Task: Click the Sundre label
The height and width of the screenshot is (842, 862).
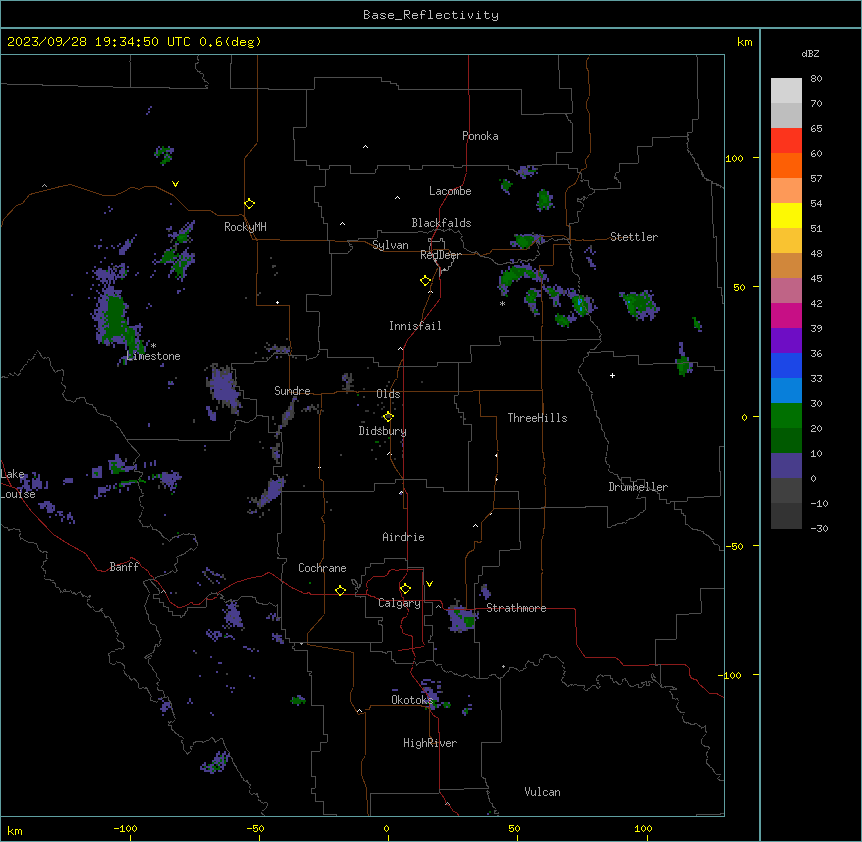Action: [x=292, y=391]
